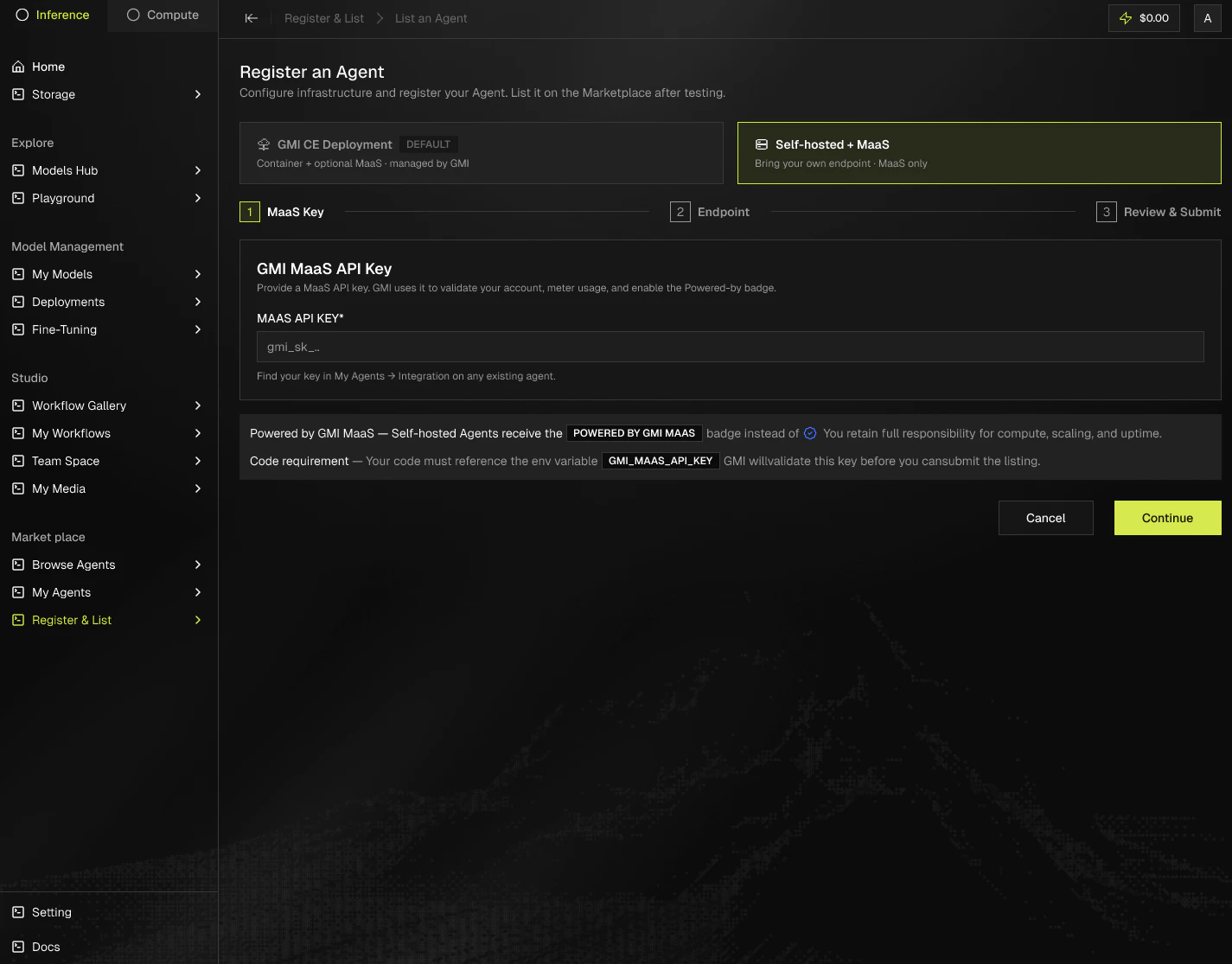Focus the MAAS API KEY input field
Viewport: 1232px width, 964px height.
coord(731,347)
